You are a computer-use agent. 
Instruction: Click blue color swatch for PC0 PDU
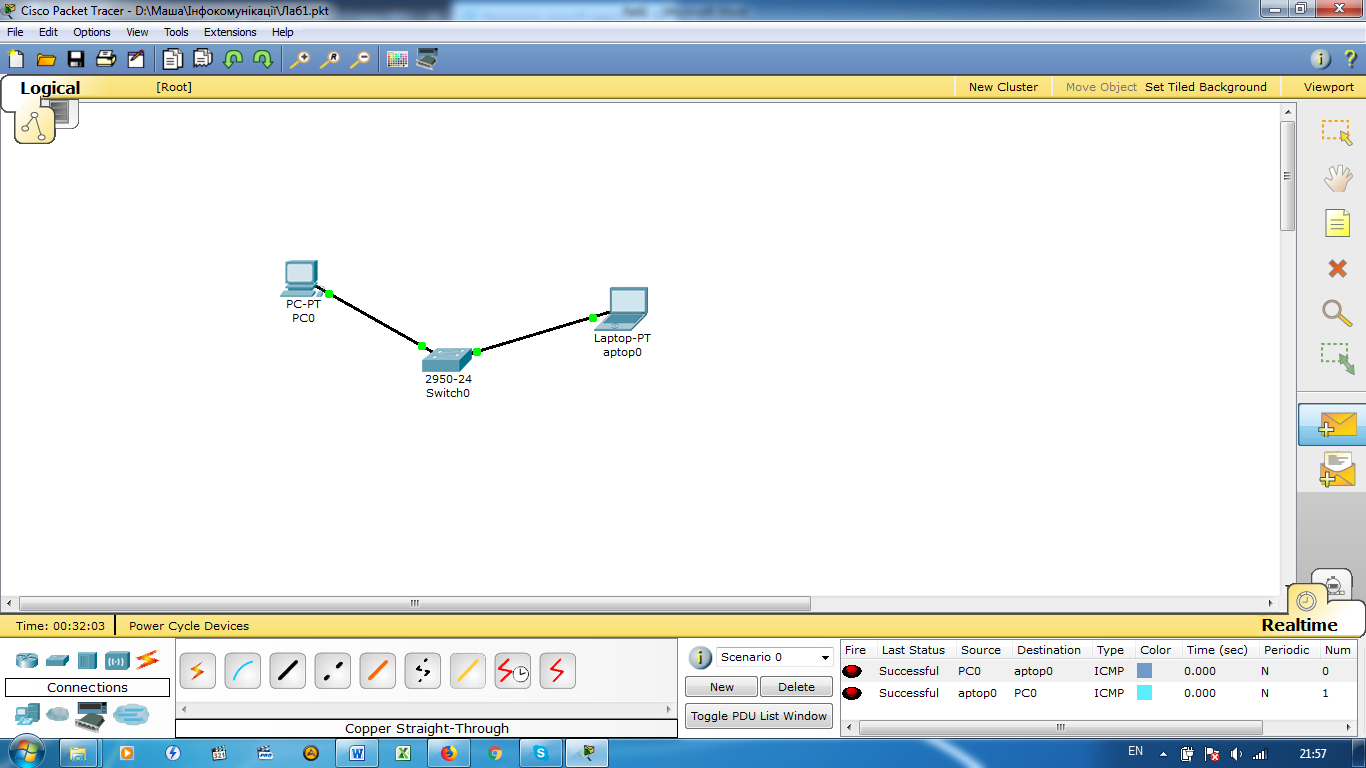point(1145,671)
